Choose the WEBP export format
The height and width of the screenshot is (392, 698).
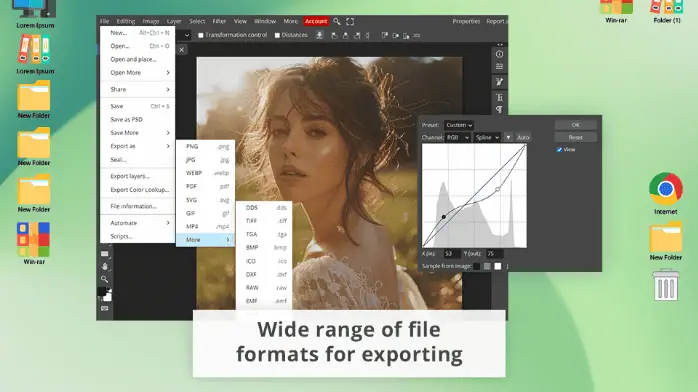[205, 173]
